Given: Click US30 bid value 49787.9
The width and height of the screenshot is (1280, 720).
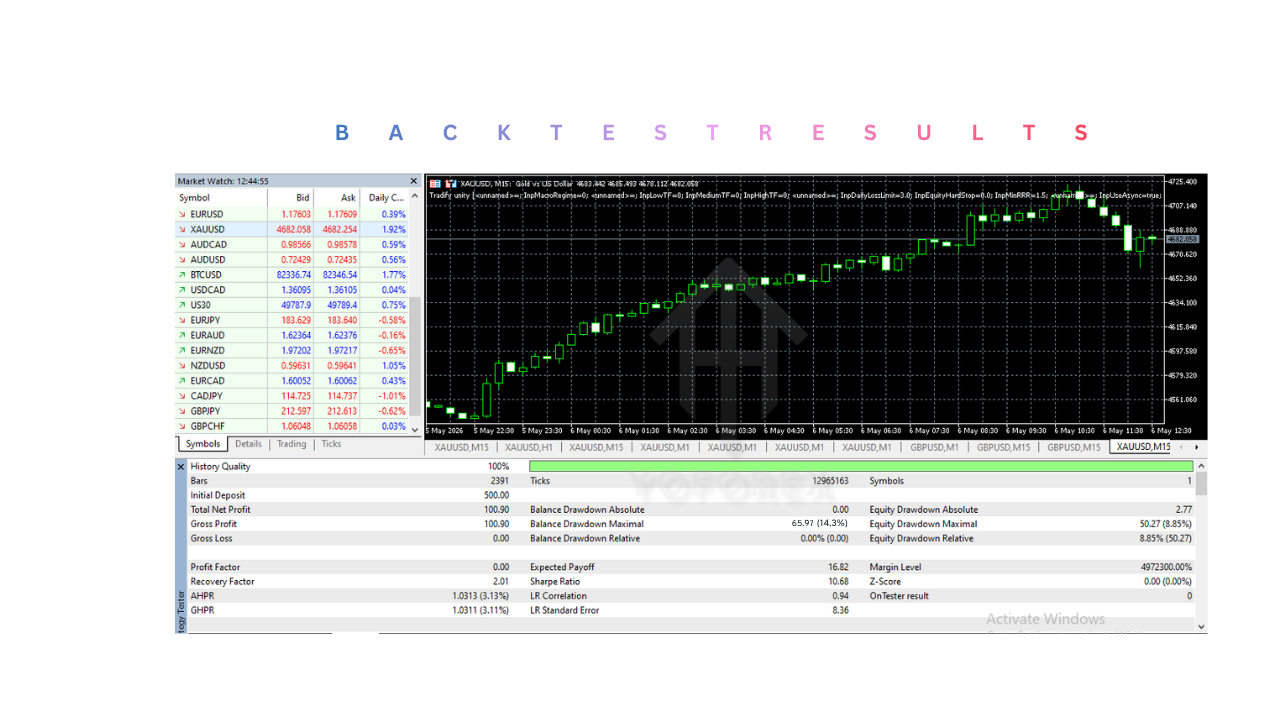Looking at the screenshot, I should point(294,305).
